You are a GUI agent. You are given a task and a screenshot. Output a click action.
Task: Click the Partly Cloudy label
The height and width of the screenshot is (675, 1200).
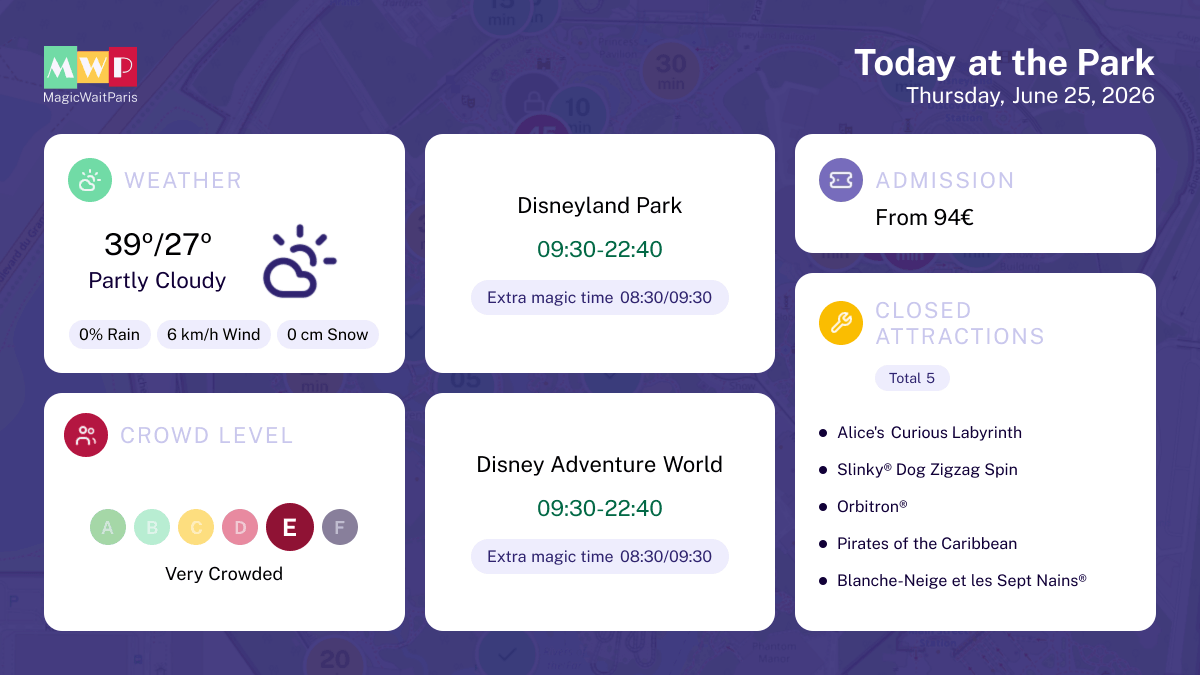click(157, 281)
